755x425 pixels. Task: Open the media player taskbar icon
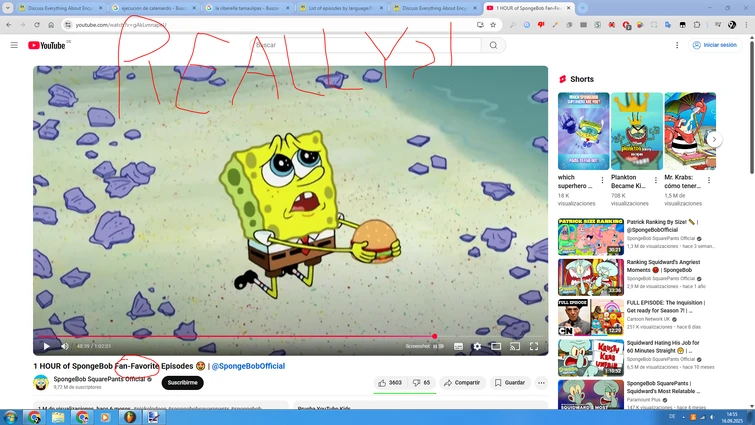click(x=105, y=417)
